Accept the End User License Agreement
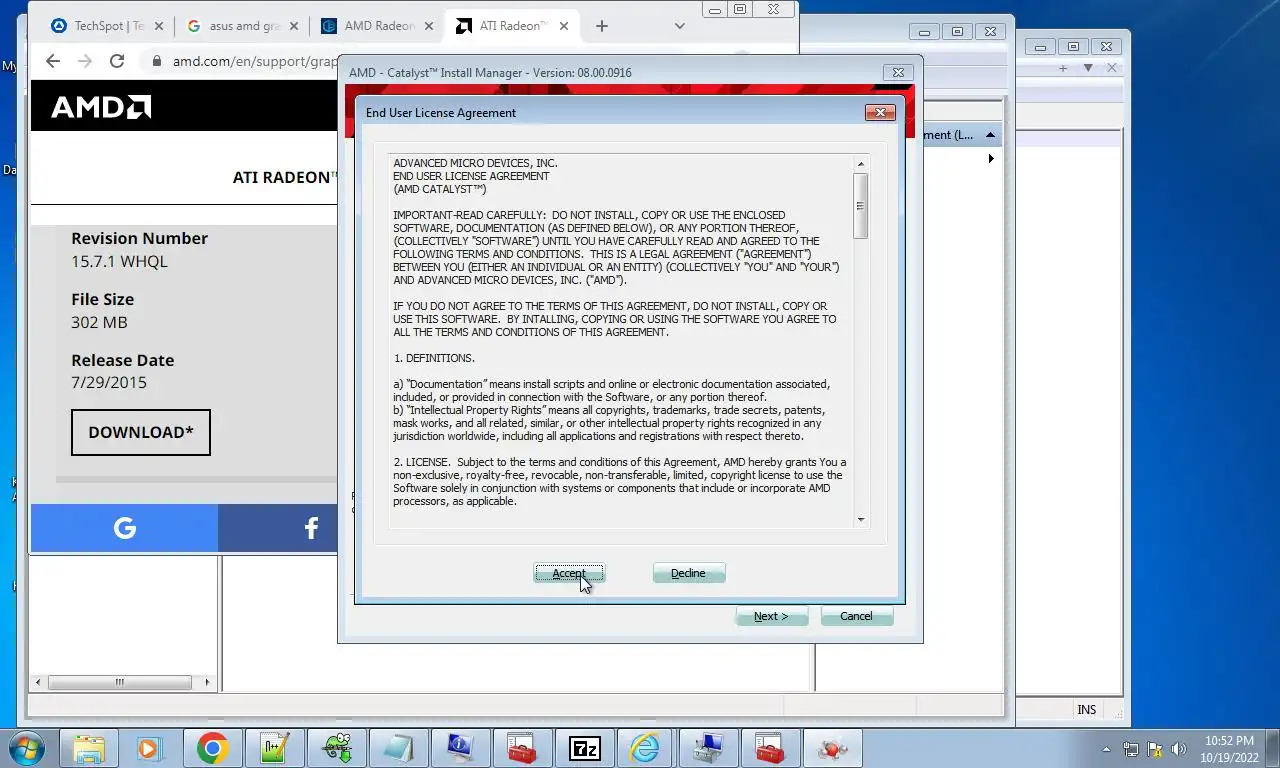This screenshot has height=768, width=1280. coord(569,573)
